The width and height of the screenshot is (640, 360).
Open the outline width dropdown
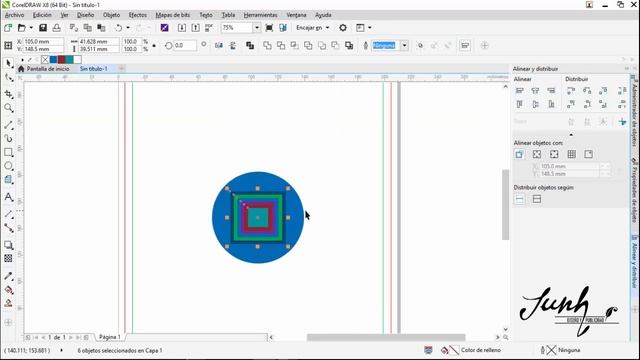click(404, 45)
